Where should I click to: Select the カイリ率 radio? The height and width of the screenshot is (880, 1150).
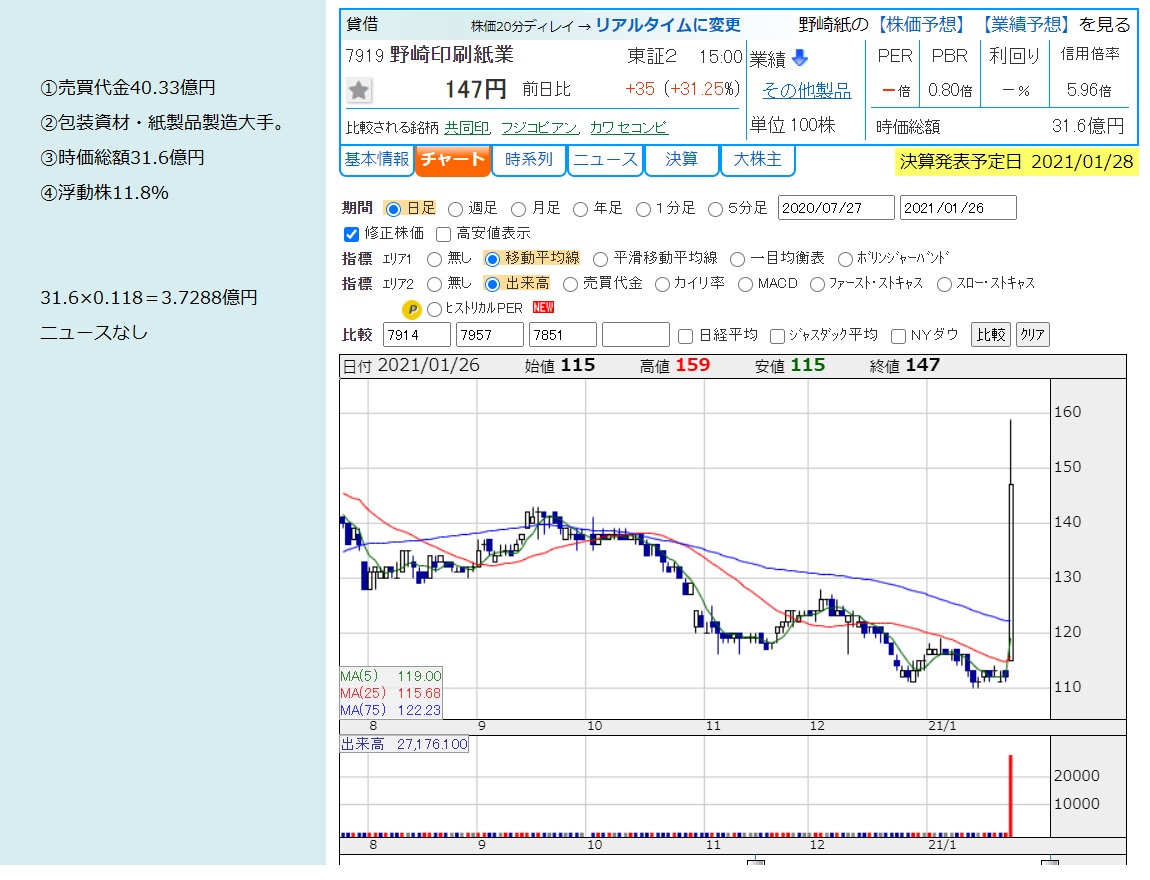pos(662,284)
